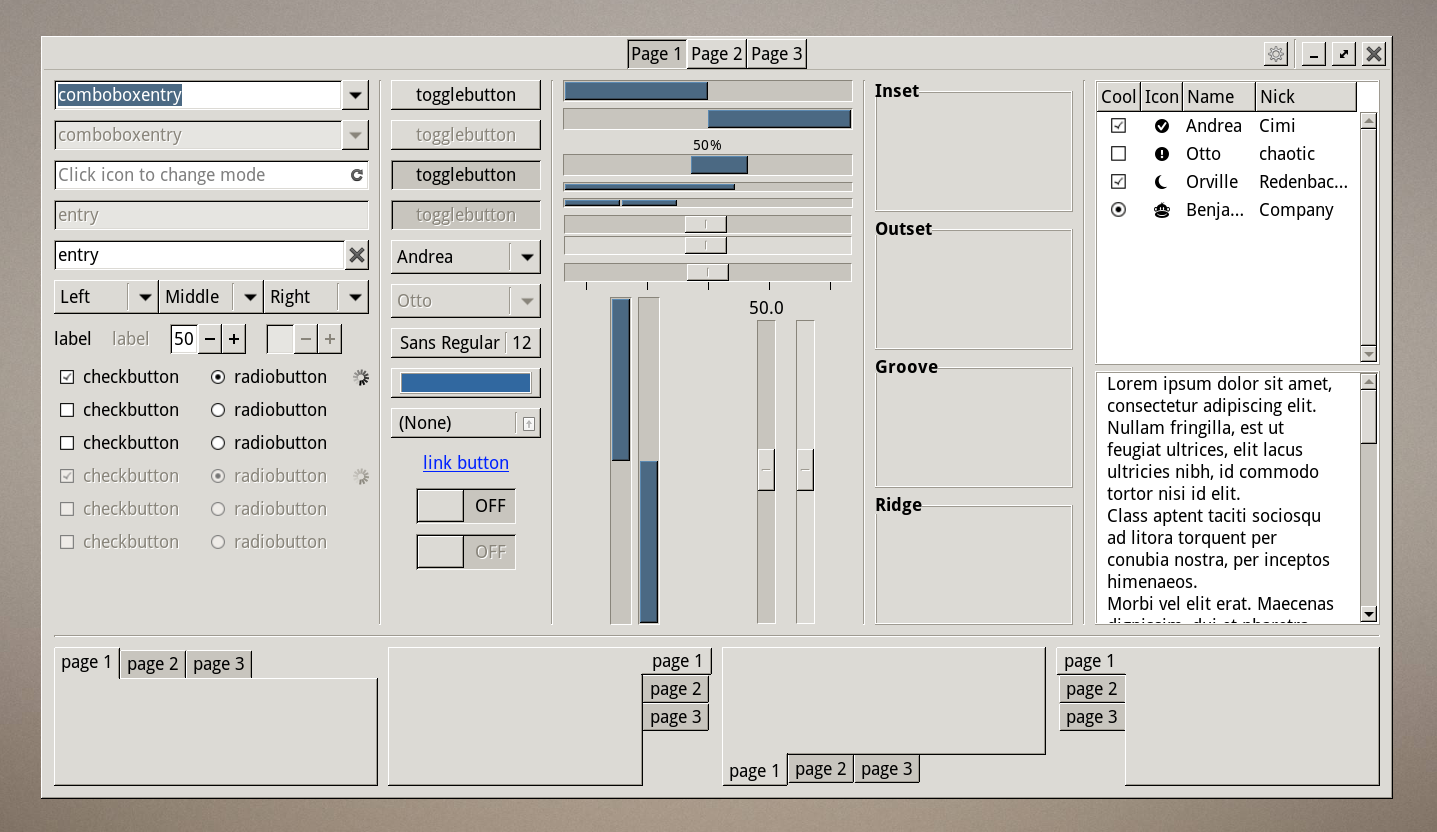Click the refresh icon in mode entry
This screenshot has width=1437, height=832.
coord(357,175)
